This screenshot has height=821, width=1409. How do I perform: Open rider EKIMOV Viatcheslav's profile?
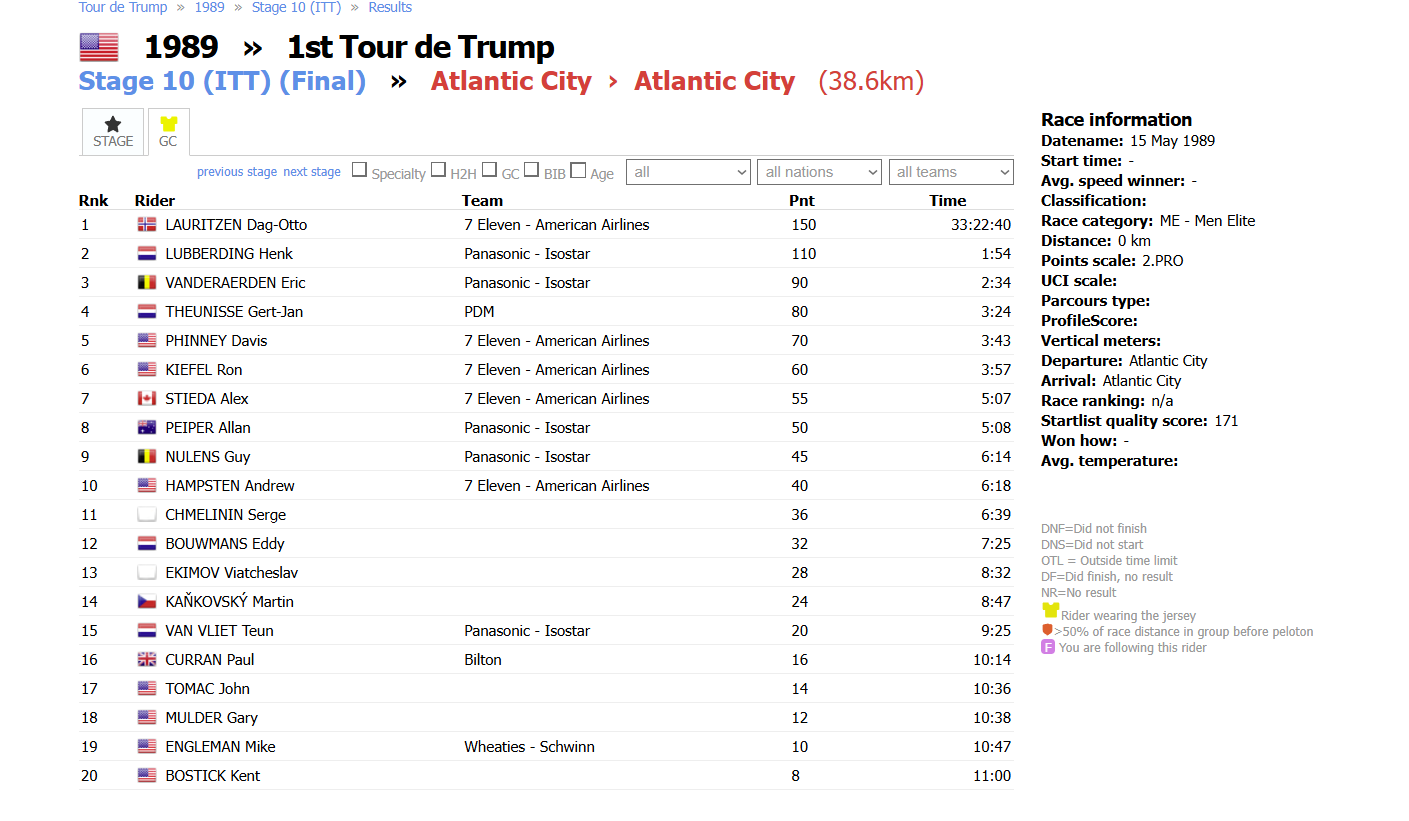(x=232, y=573)
